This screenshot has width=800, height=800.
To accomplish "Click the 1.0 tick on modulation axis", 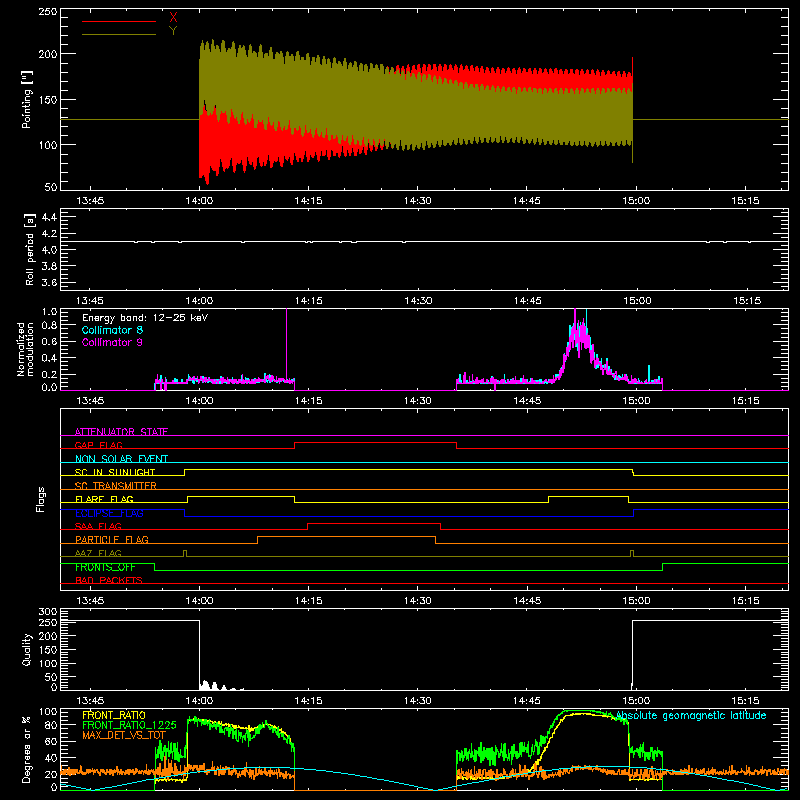I will point(49,312).
